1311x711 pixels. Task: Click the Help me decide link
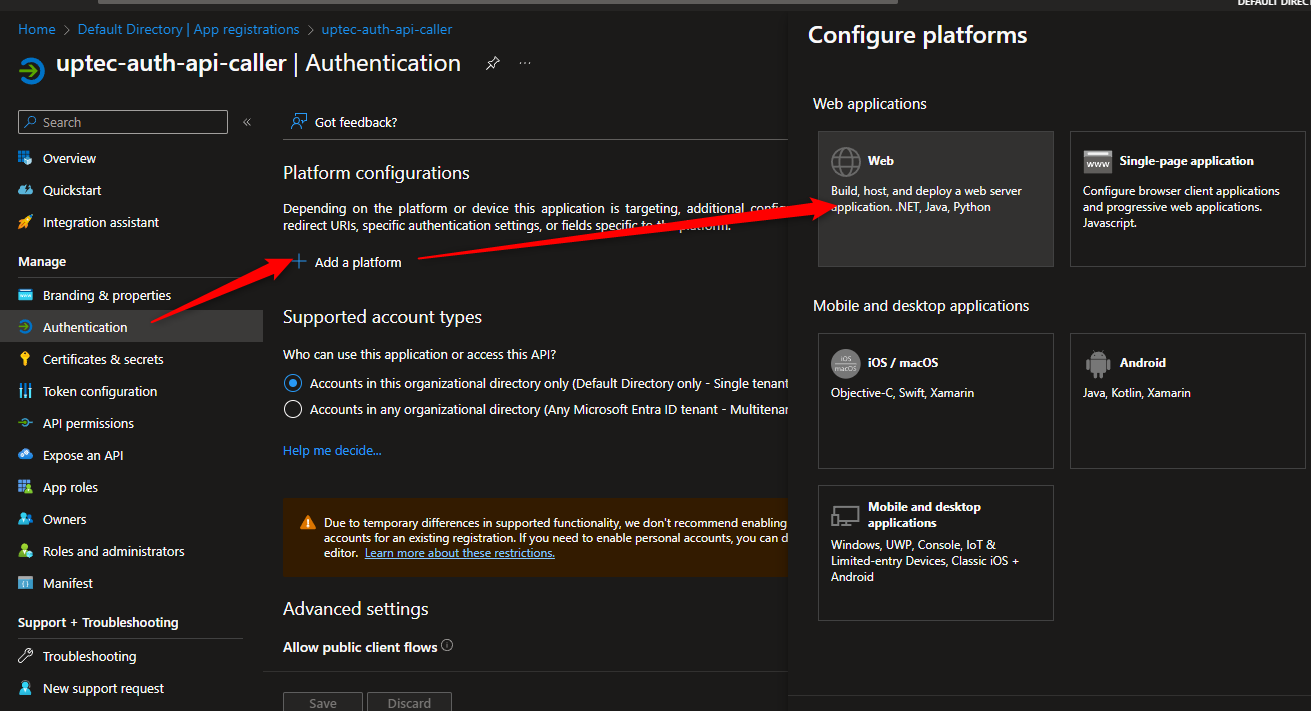point(332,451)
